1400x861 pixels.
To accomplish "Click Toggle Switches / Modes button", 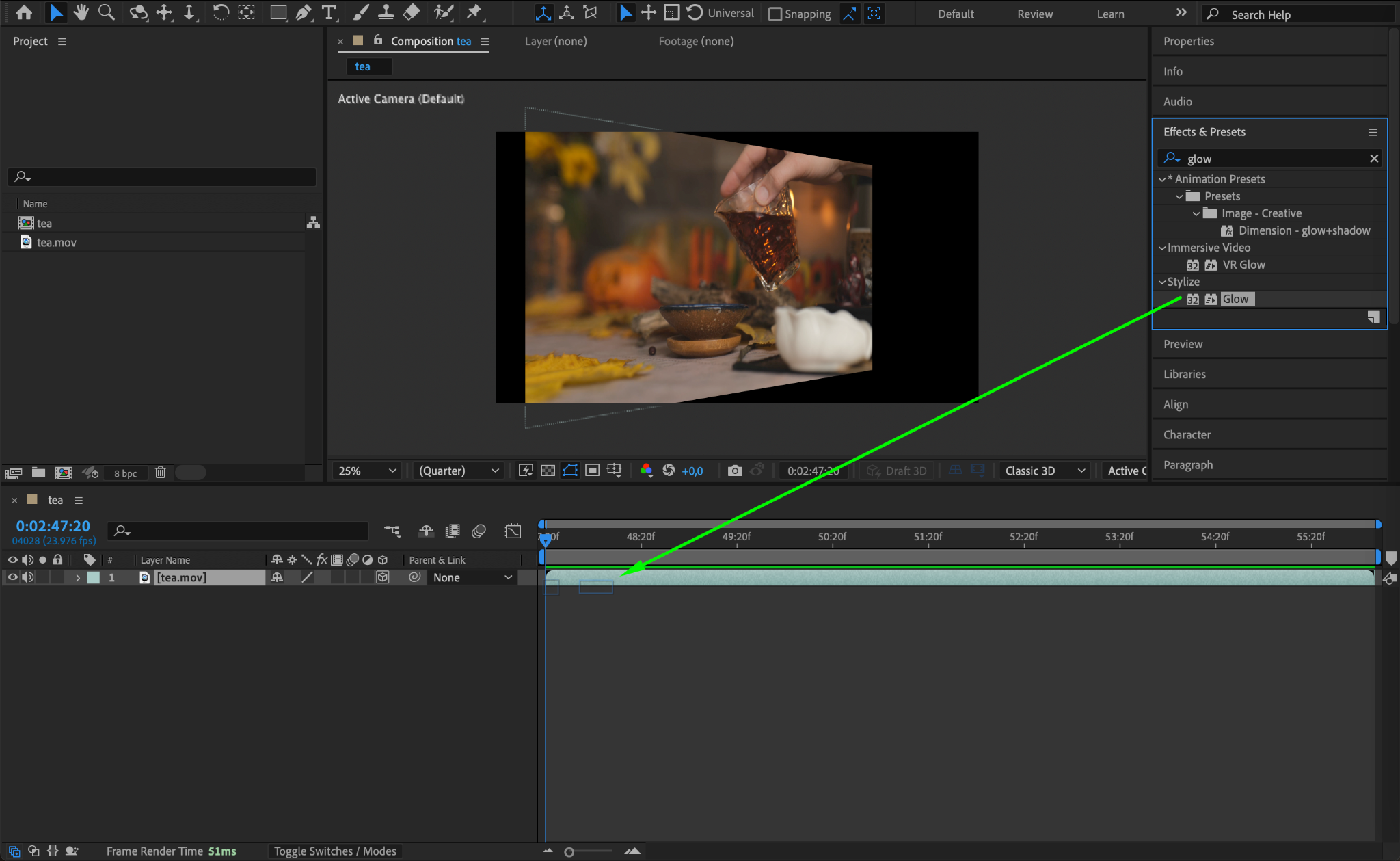I will tap(335, 851).
